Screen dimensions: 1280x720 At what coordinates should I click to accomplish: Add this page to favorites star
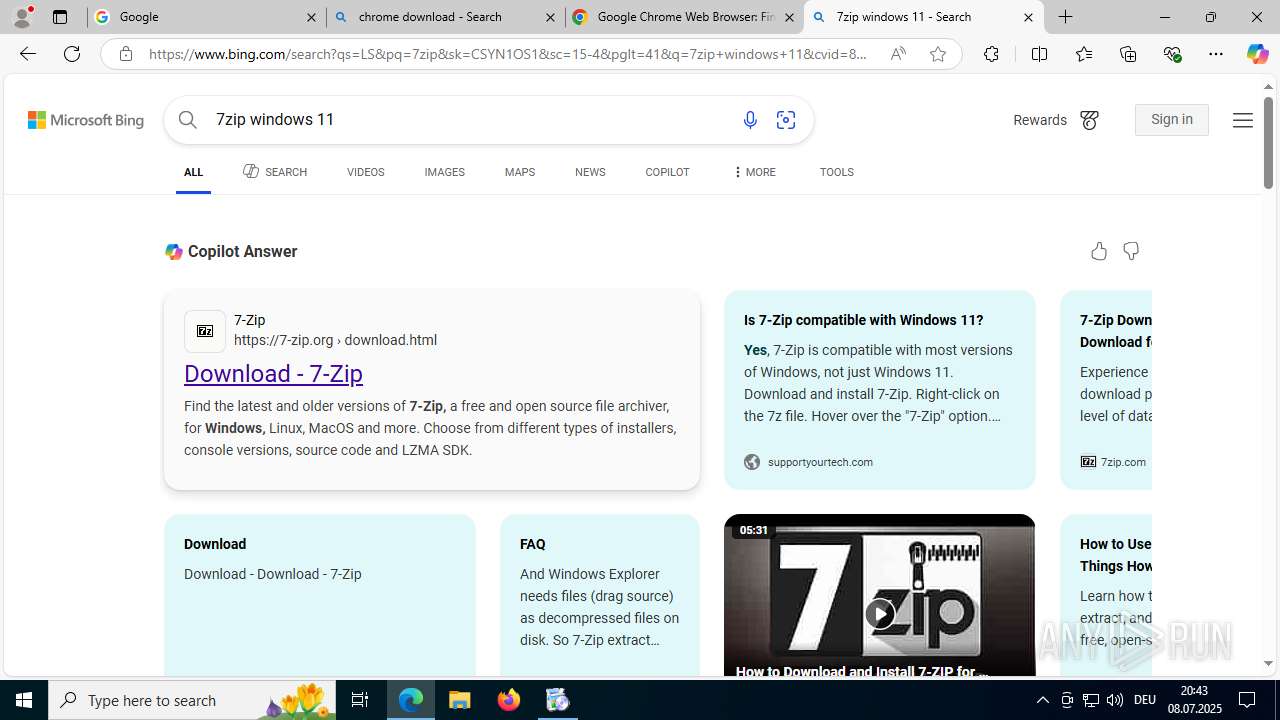tap(938, 54)
